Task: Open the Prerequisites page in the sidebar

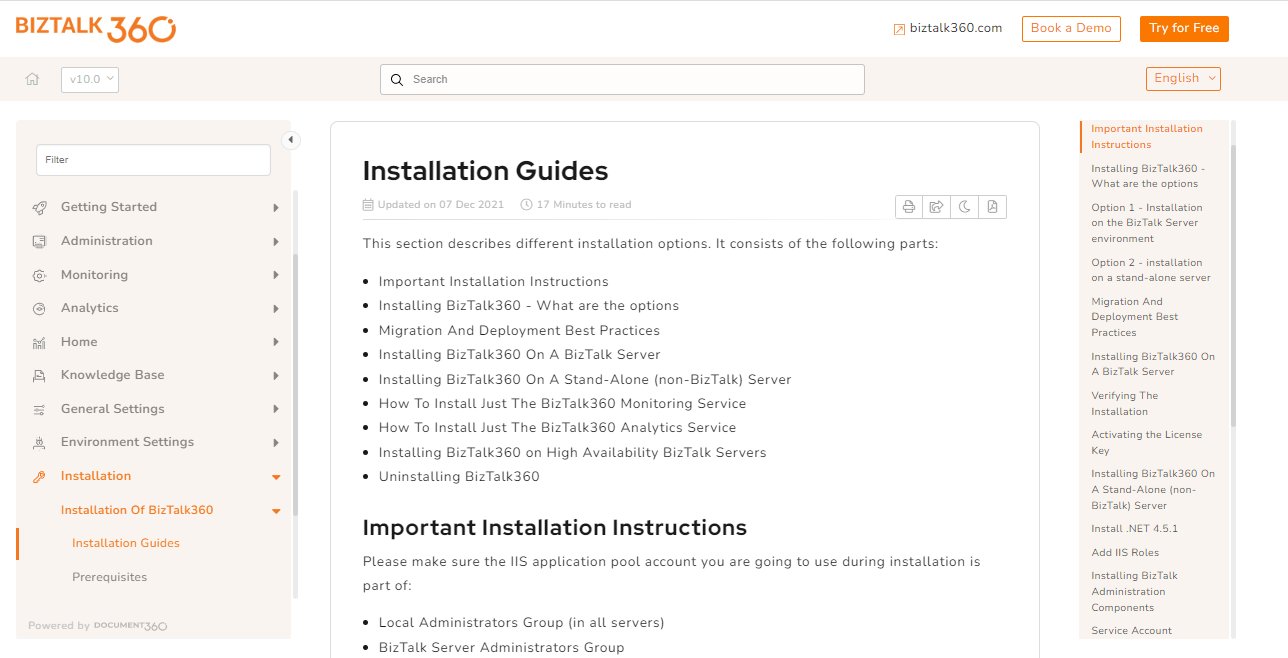Action: (109, 577)
